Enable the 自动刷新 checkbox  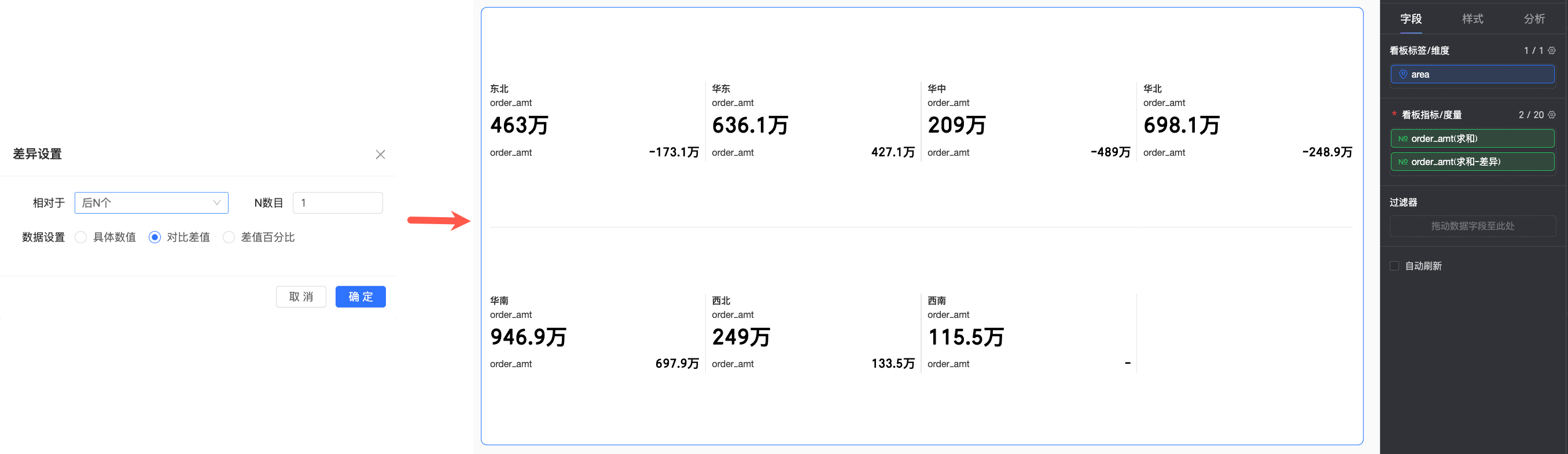pos(1394,266)
